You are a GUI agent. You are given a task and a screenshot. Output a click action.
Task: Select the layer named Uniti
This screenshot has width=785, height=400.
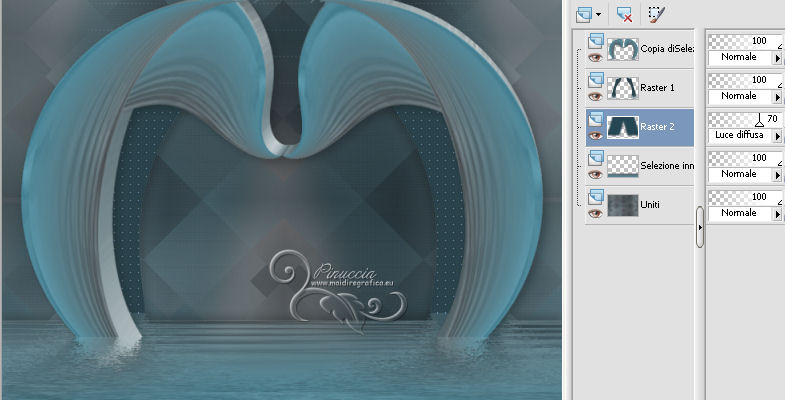(x=650, y=205)
